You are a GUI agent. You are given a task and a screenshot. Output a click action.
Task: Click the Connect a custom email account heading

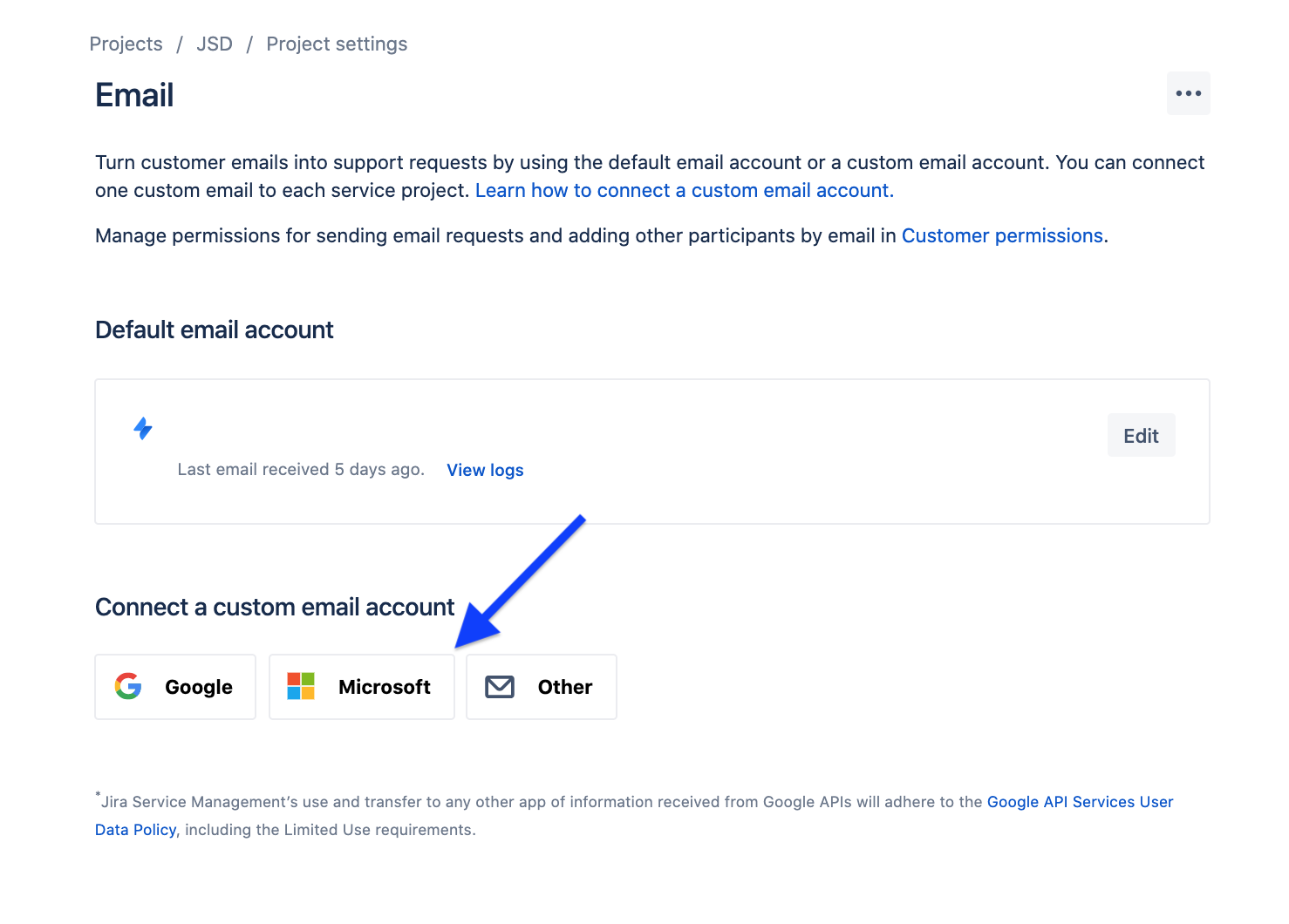[275, 607]
